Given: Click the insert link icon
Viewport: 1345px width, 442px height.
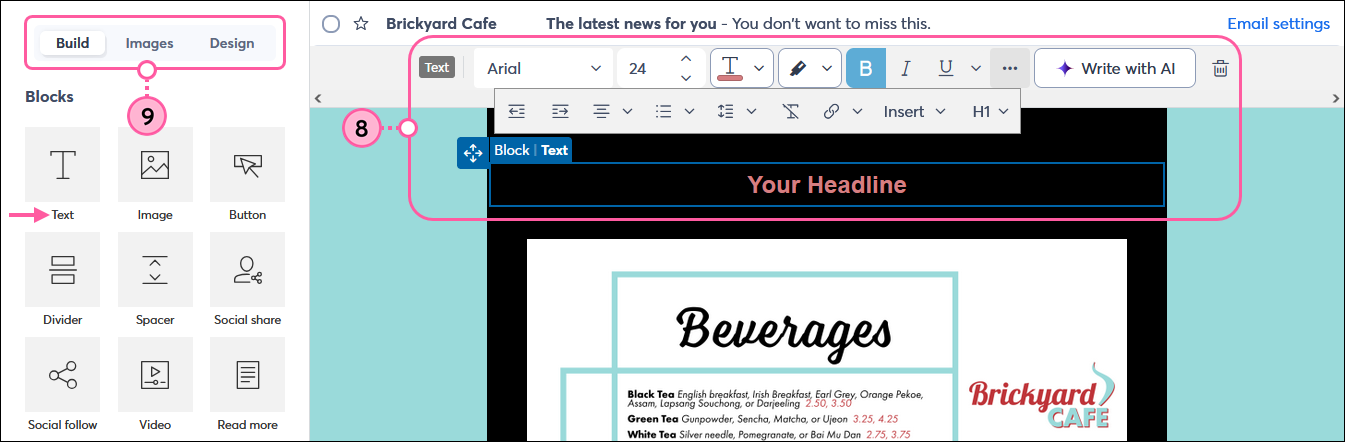Looking at the screenshot, I should (831, 111).
